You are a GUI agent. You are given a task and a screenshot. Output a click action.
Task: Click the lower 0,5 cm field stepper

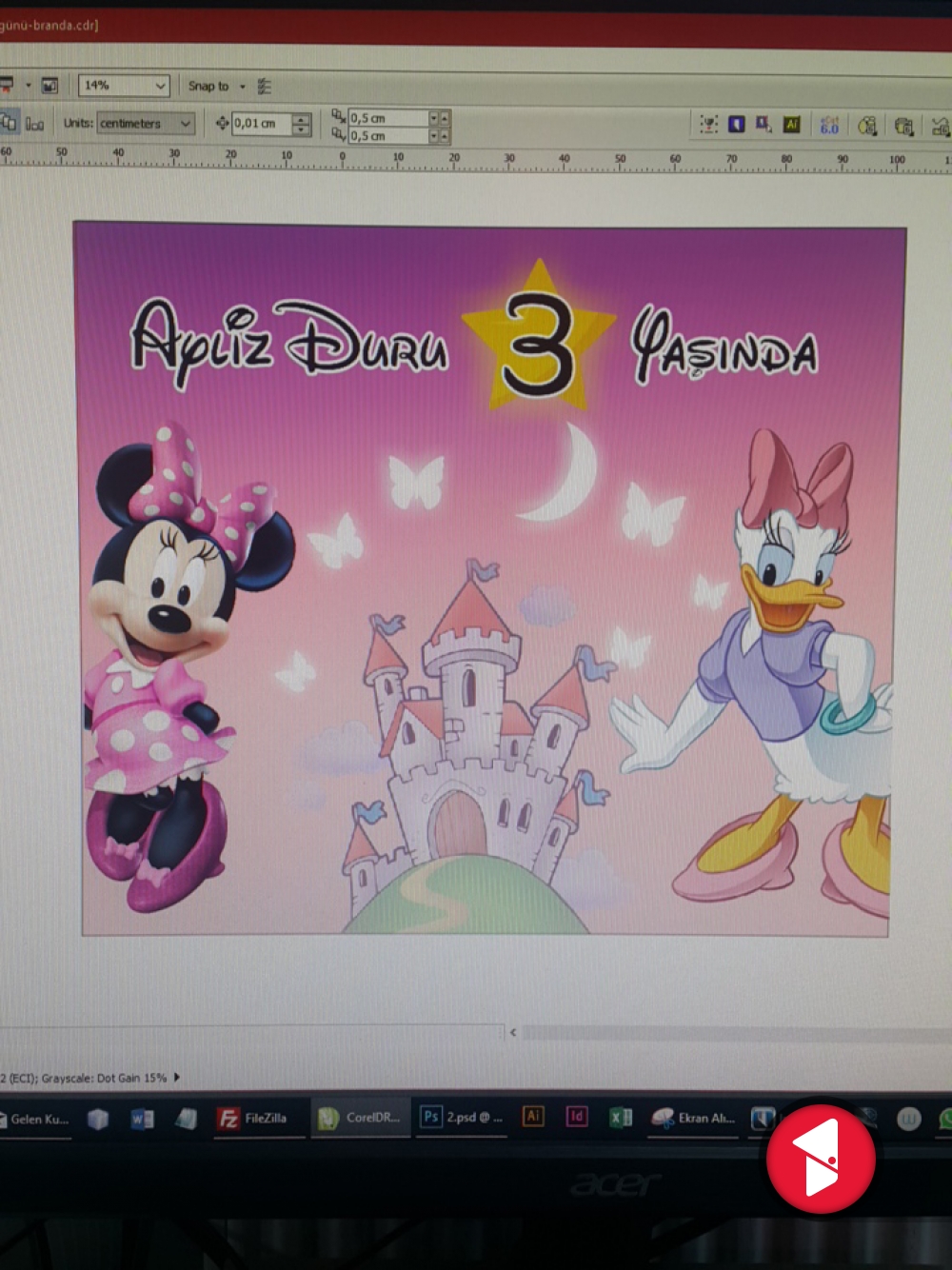[440, 136]
